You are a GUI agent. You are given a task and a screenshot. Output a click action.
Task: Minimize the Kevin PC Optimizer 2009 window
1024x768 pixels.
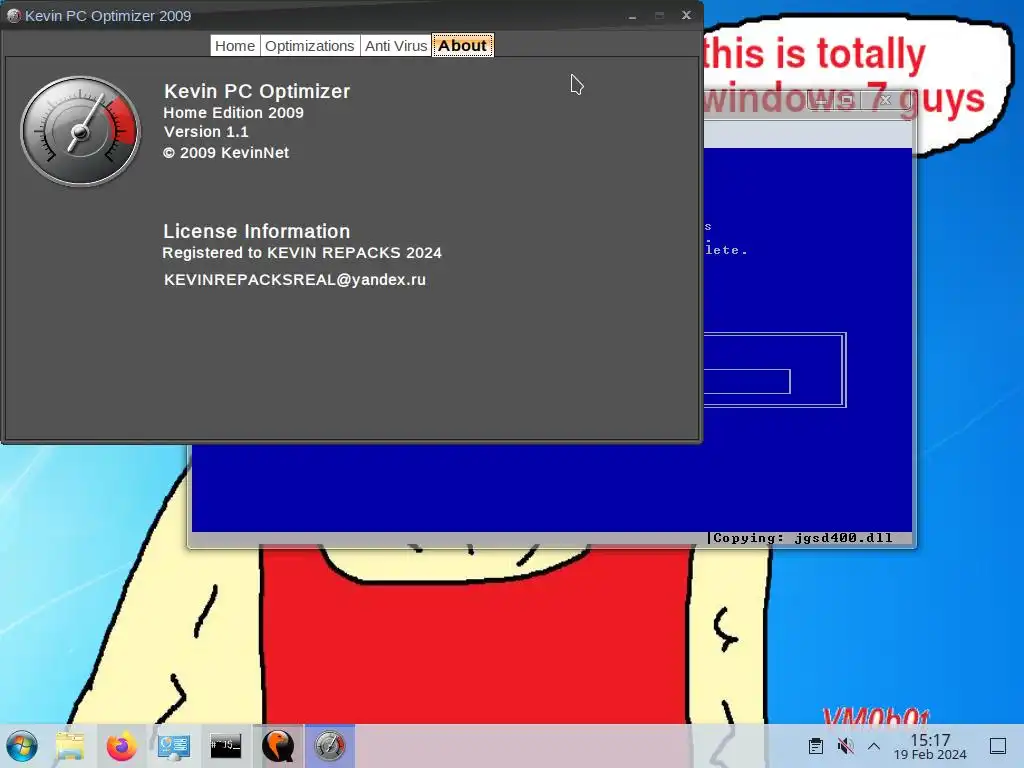coord(632,16)
